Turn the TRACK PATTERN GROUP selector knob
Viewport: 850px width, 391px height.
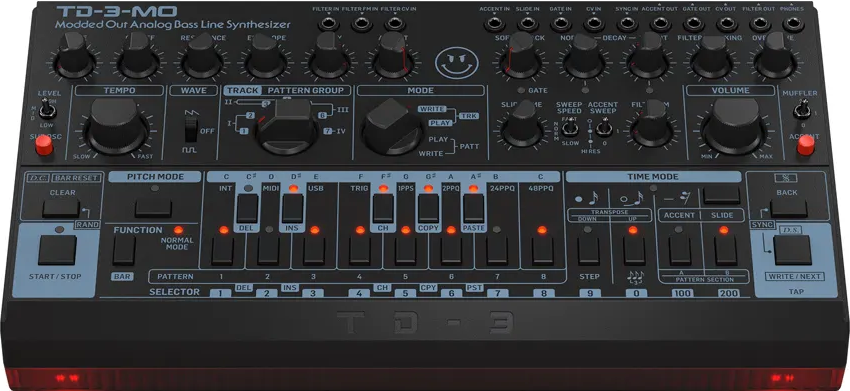coord(287,126)
